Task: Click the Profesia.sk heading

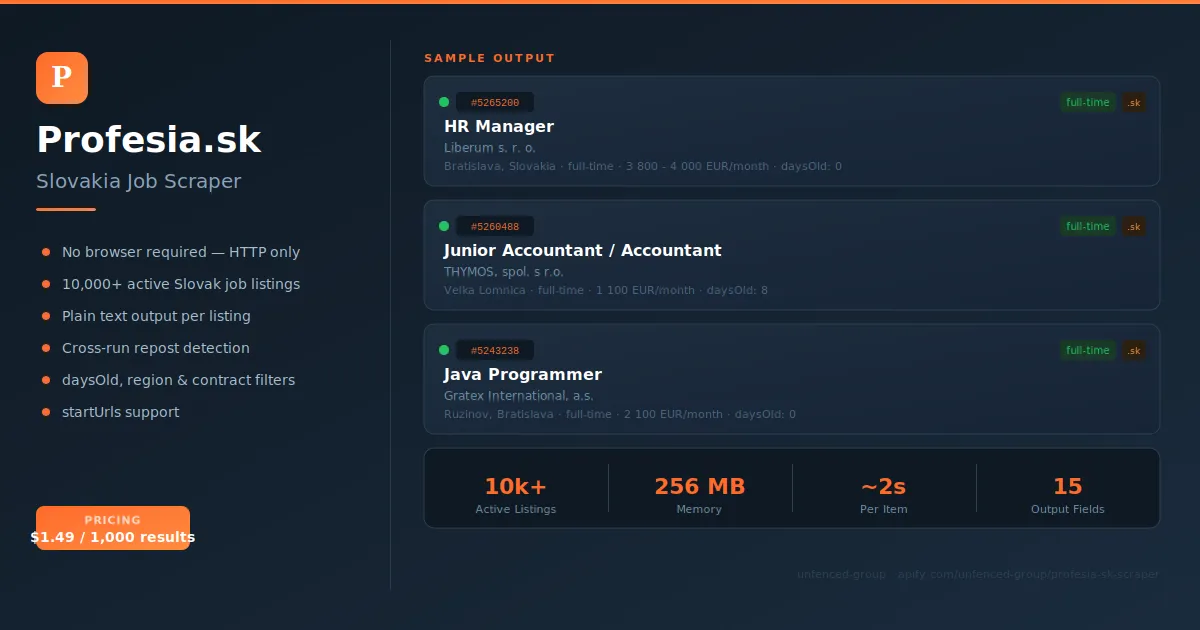Action: [x=149, y=139]
